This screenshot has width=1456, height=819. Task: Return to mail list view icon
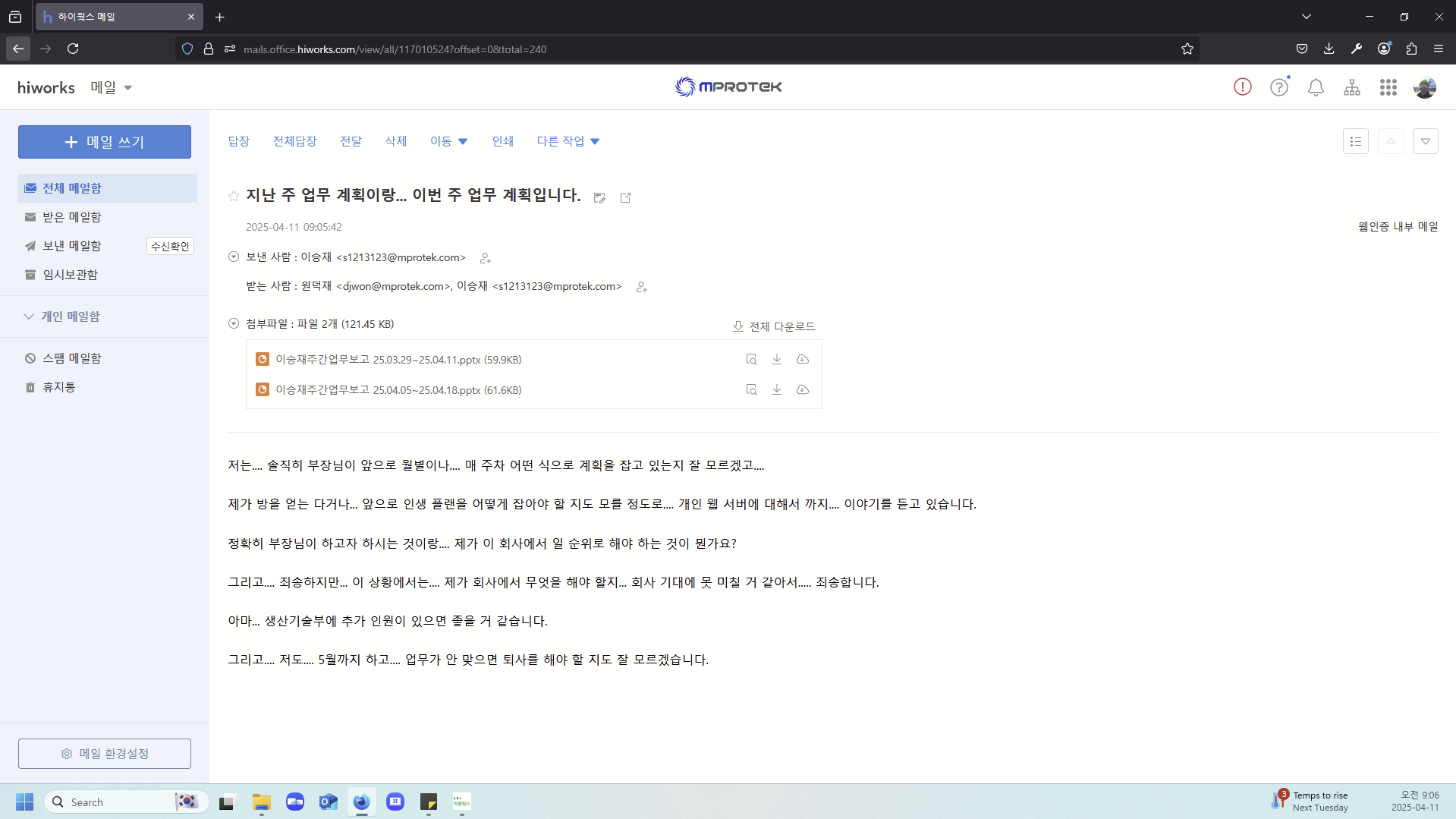click(x=1356, y=141)
